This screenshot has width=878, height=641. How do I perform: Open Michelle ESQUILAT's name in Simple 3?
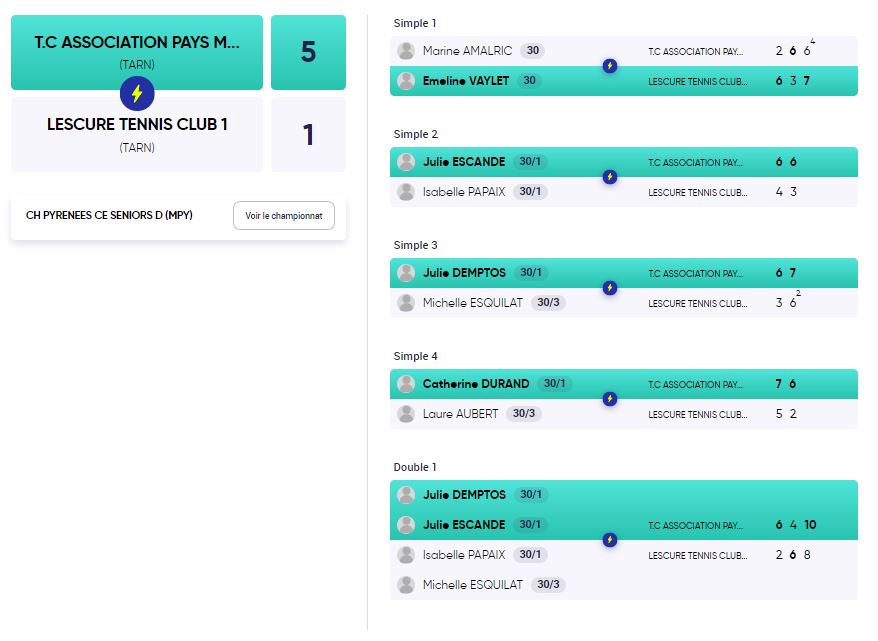[473, 303]
